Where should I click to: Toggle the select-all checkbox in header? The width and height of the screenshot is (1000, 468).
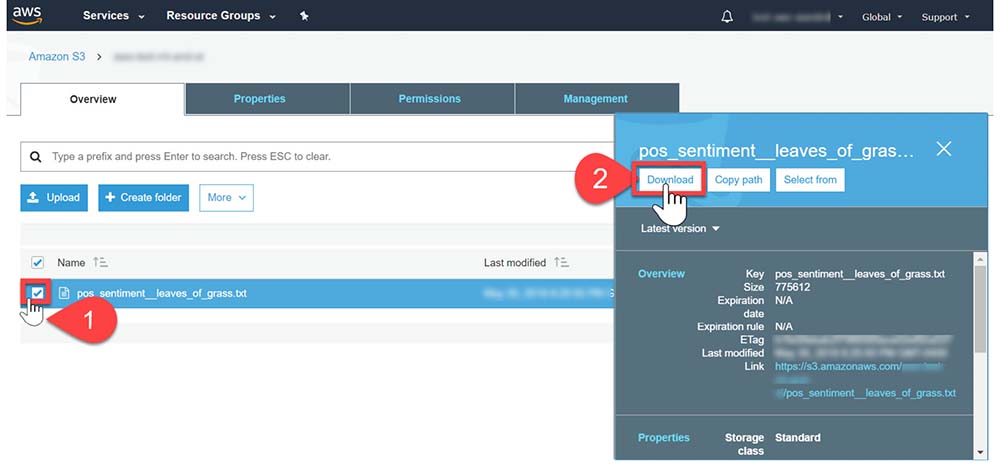[x=38, y=263]
